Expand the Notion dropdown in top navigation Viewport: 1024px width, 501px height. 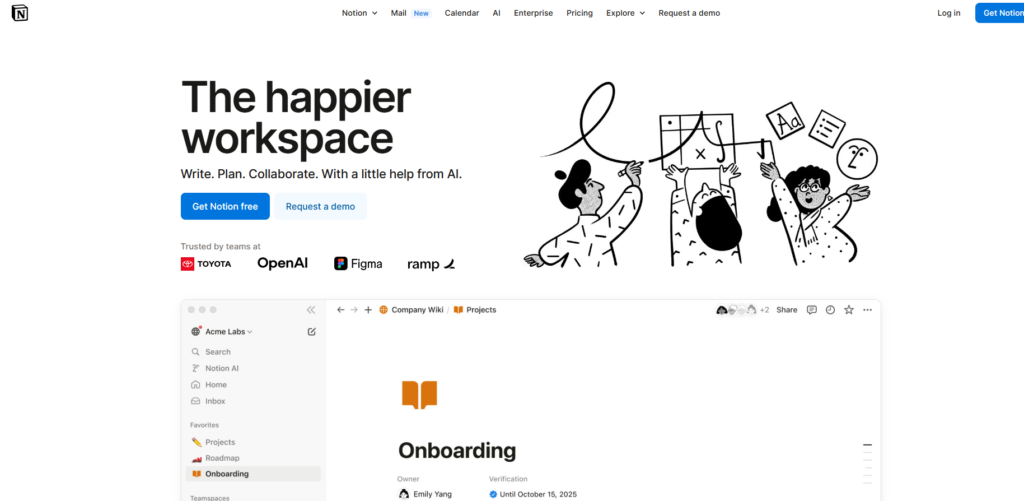point(359,13)
